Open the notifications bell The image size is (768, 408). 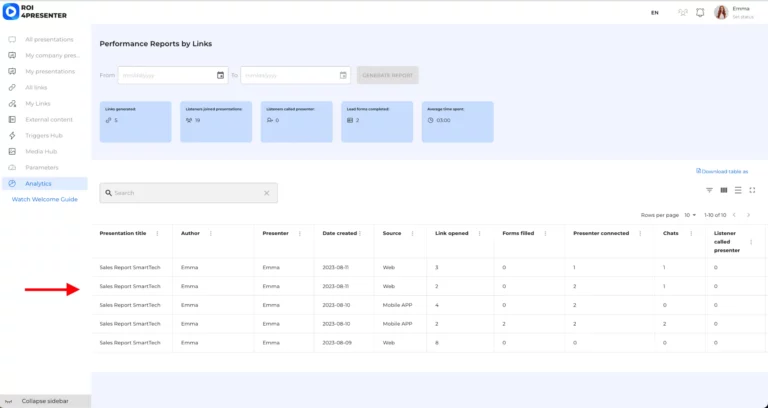coord(700,13)
